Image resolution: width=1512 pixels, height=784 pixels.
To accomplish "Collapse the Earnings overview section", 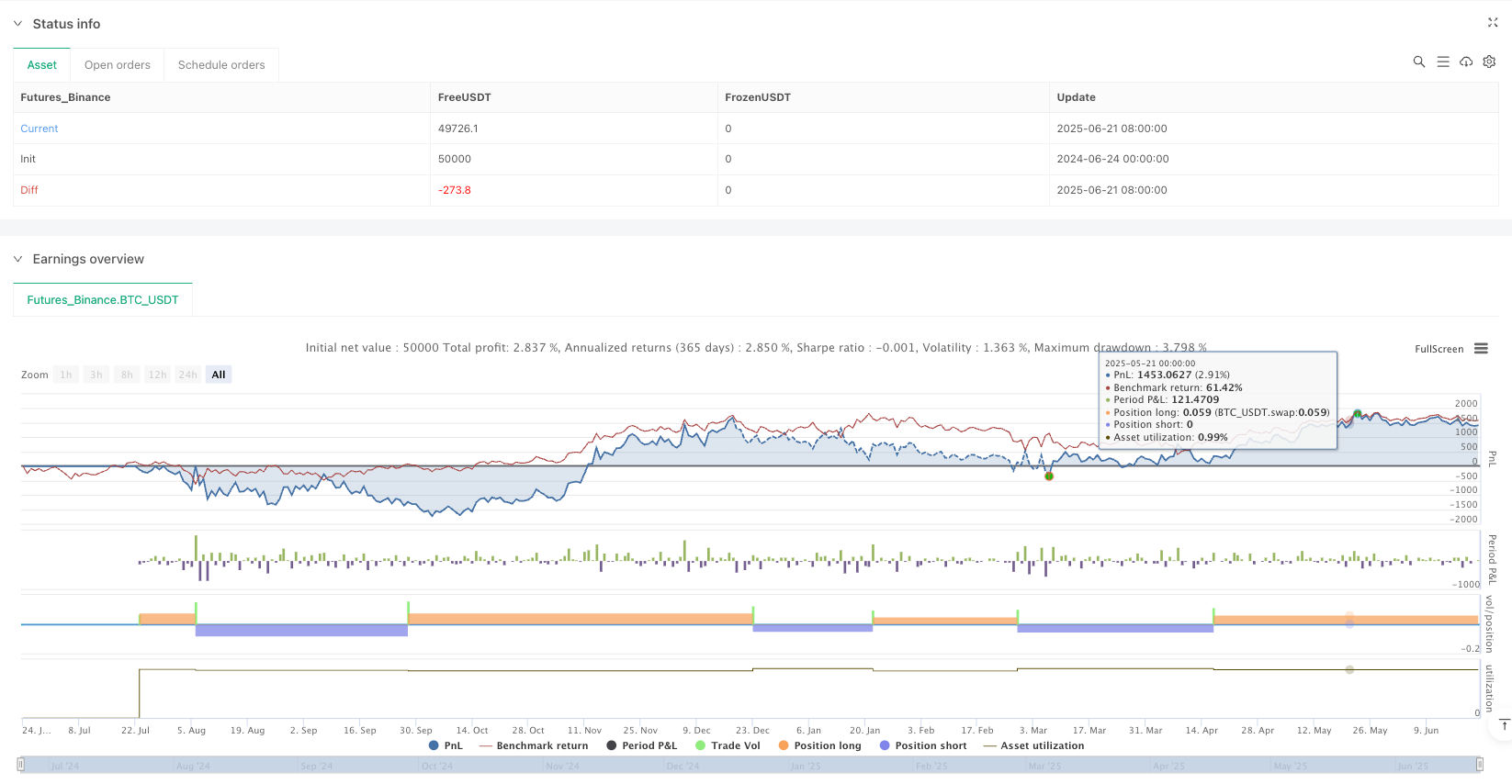I will (x=17, y=259).
